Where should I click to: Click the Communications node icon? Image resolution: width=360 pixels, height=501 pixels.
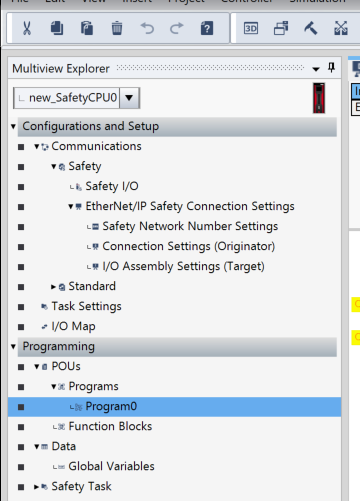[x=45, y=147]
